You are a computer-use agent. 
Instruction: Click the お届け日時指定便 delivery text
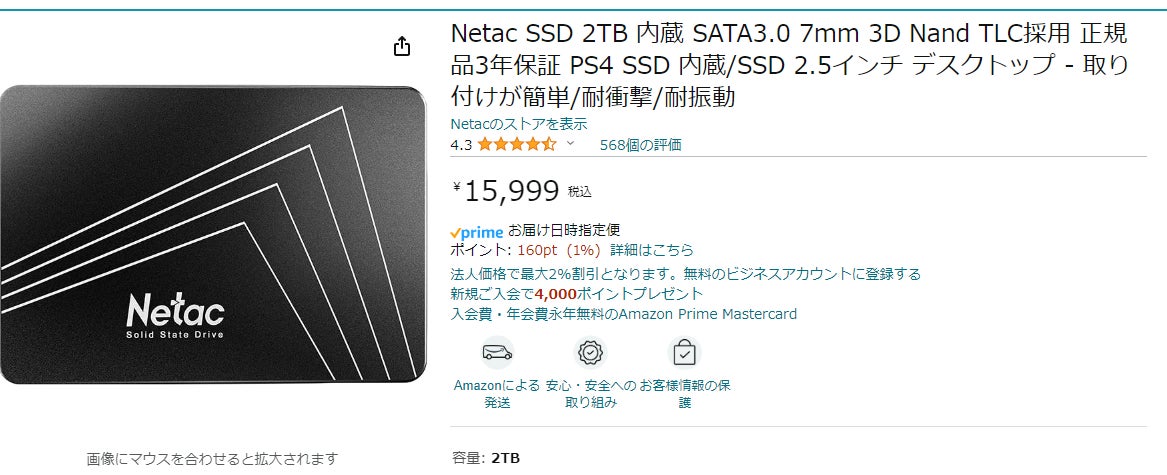pyautogui.click(x=564, y=230)
